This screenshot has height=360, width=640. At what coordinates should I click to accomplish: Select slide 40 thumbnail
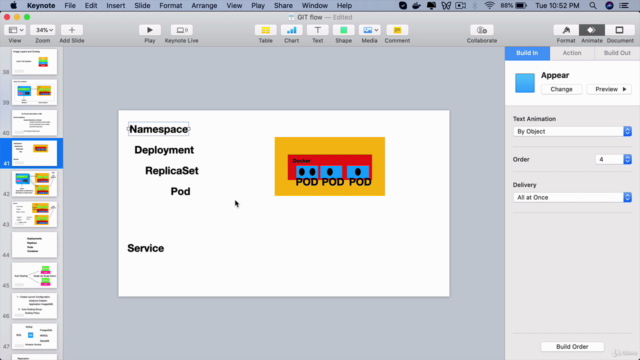(34, 123)
